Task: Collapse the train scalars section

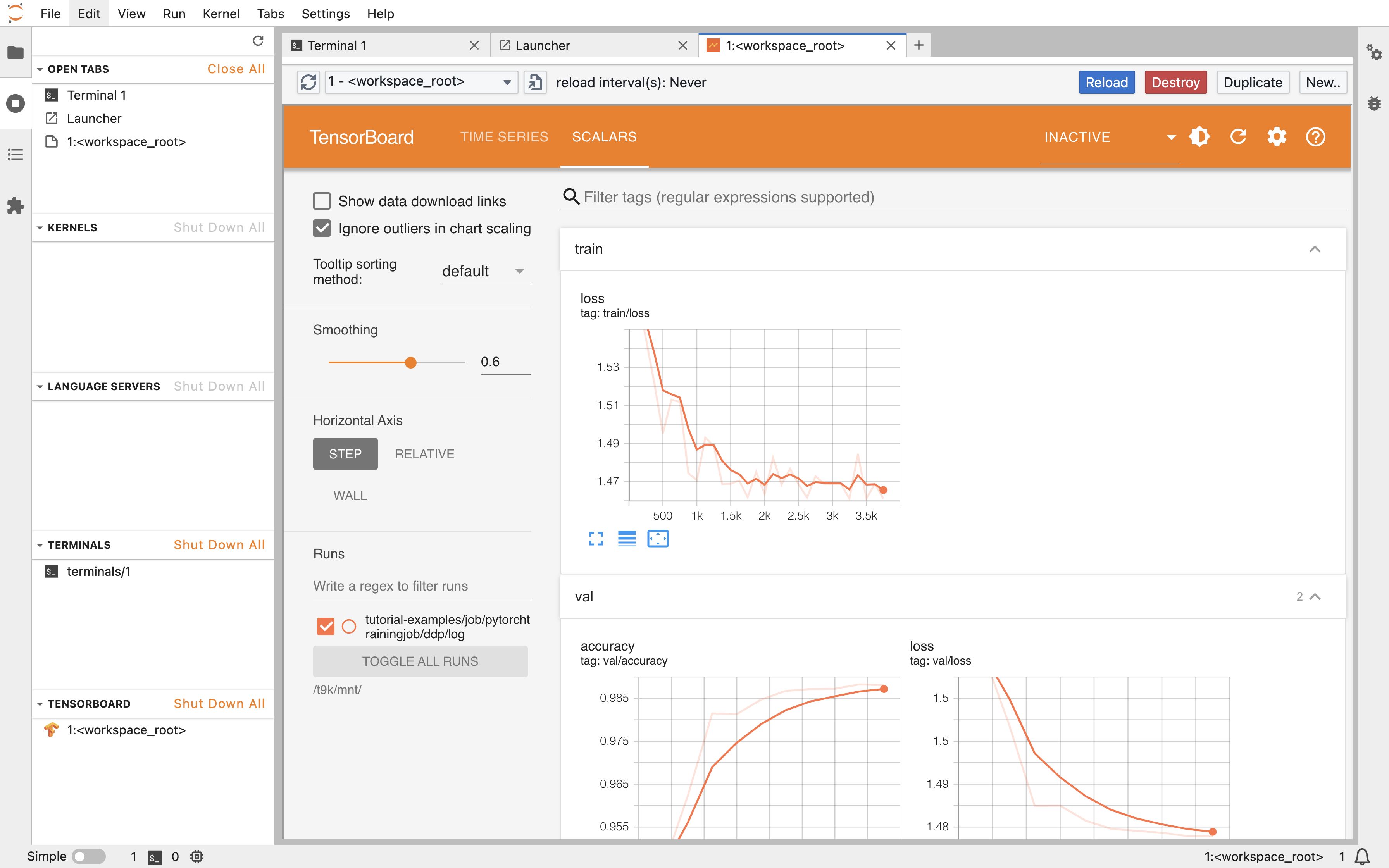Action: (1314, 249)
